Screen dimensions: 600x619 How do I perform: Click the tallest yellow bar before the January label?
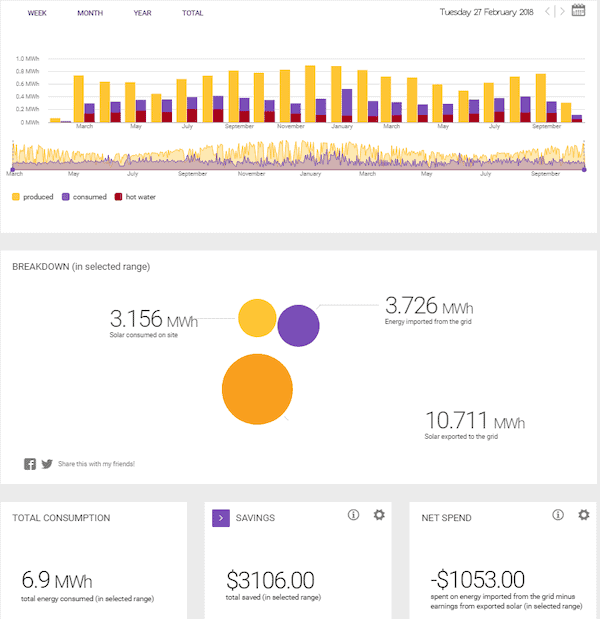(310, 94)
